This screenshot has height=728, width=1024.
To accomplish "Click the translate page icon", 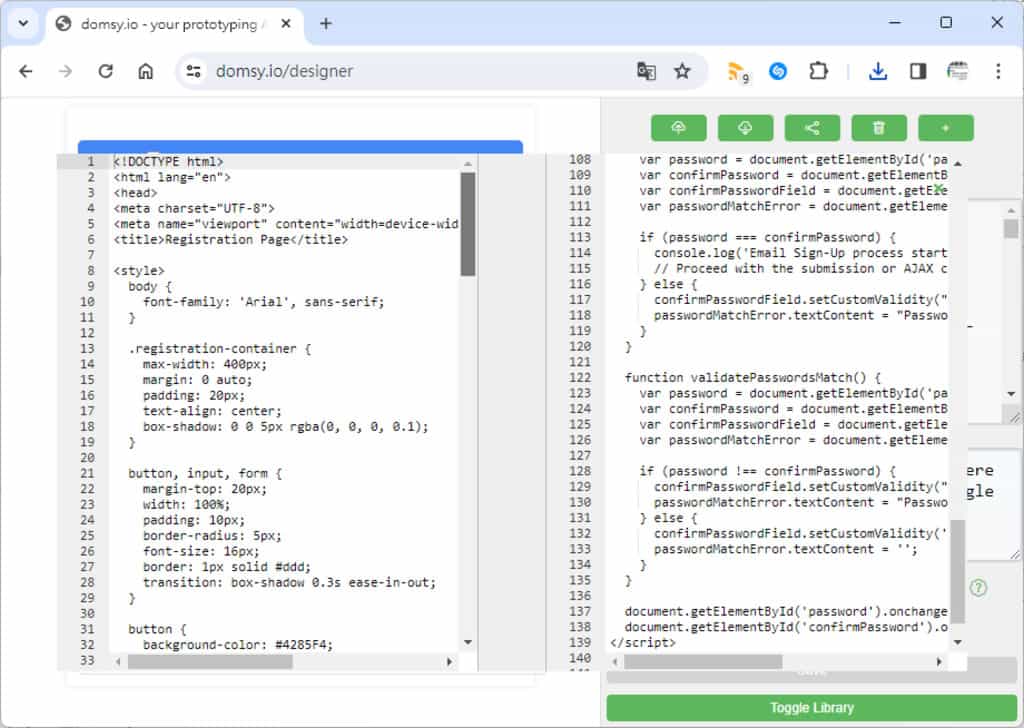I will click(x=646, y=71).
